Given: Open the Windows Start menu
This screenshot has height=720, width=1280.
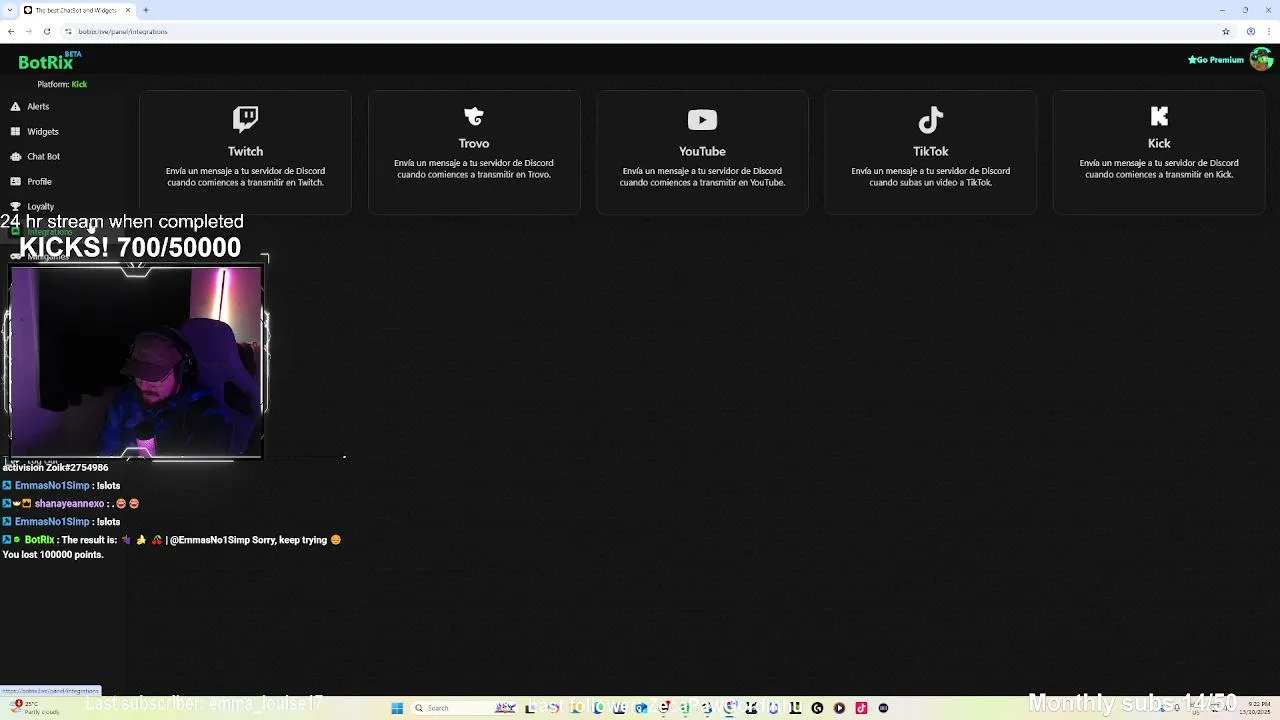Looking at the screenshot, I should 397,708.
